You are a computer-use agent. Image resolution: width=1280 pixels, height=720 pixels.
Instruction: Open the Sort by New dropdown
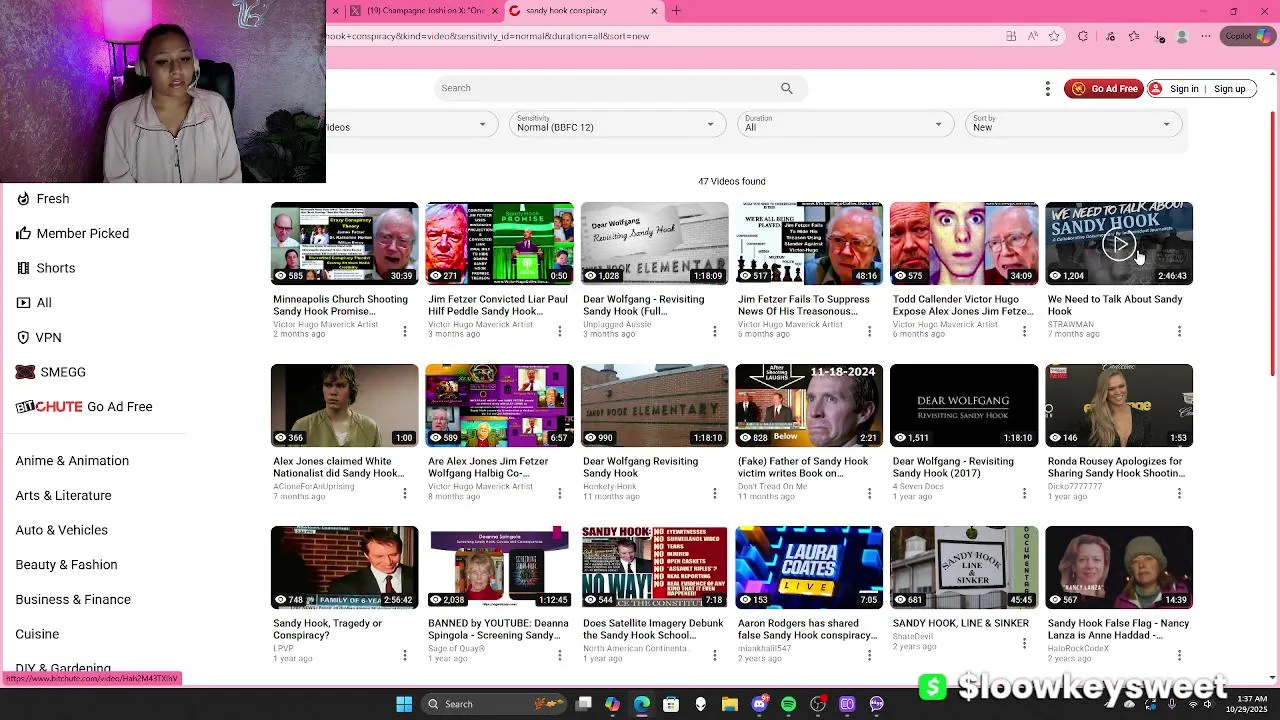(x=1073, y=124)
